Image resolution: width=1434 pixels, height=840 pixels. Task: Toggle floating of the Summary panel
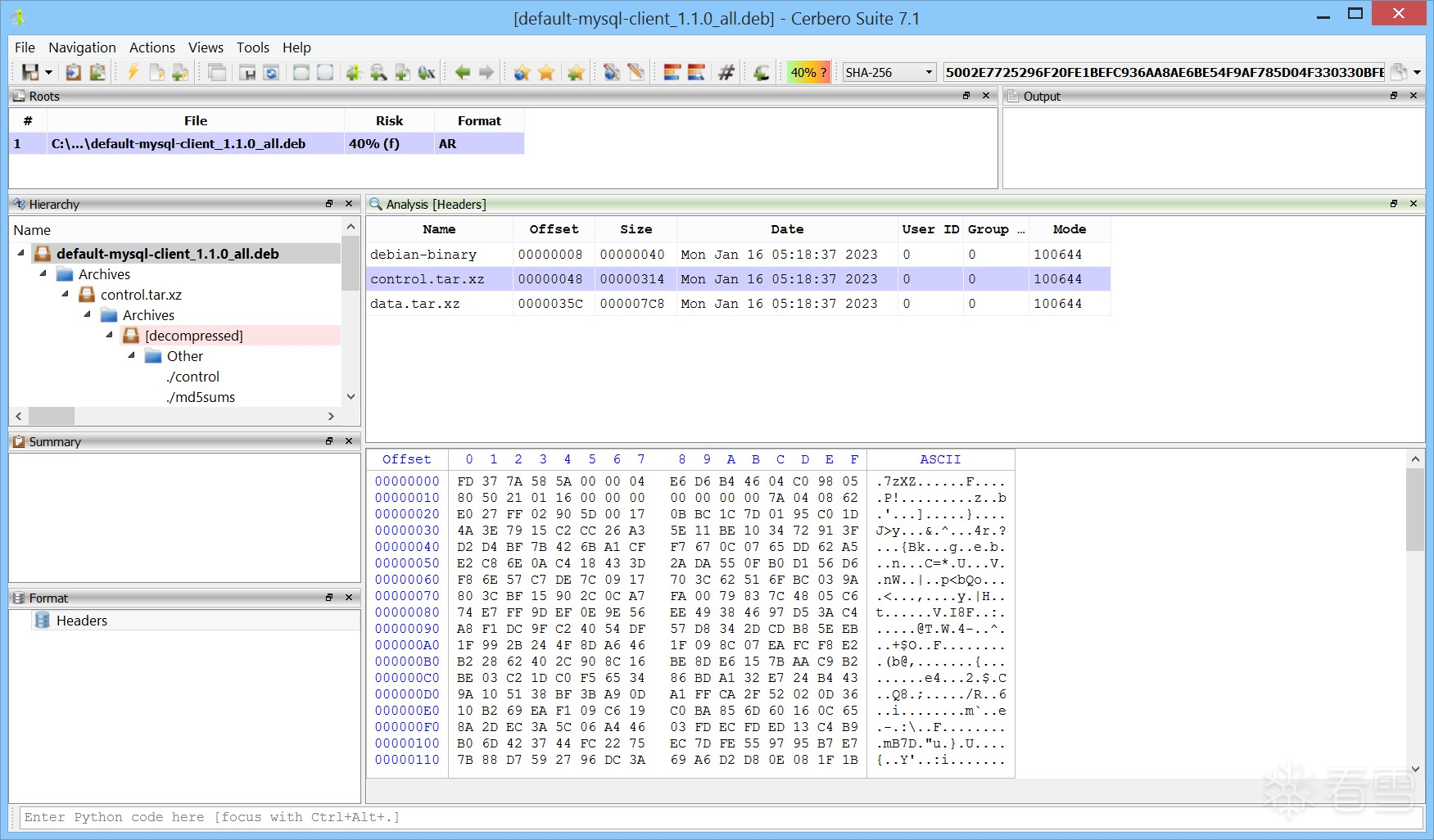pyautogui.click(x=329, y=441)
